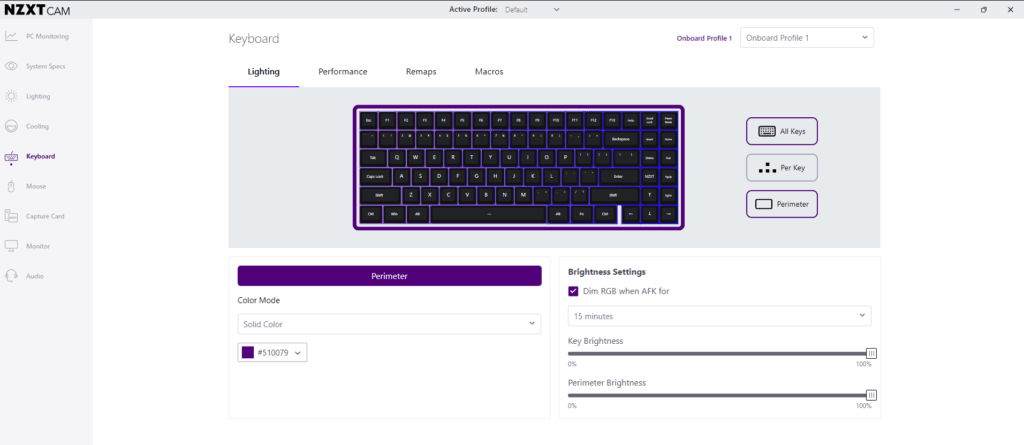
Task: Switch to the Performance tab
Action: tap(343, 72)
